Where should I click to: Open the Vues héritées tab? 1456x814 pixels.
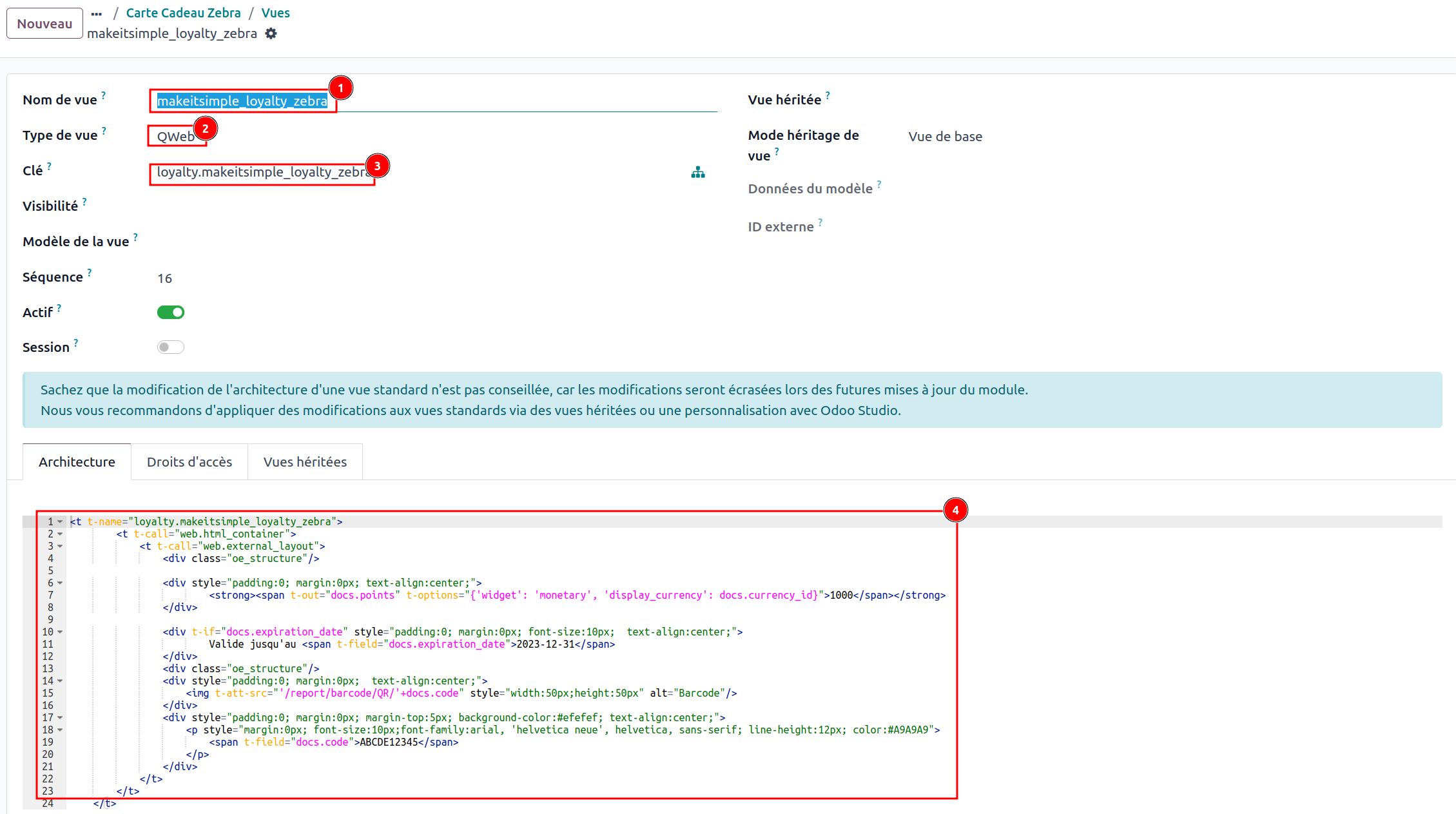click(305, 462)
